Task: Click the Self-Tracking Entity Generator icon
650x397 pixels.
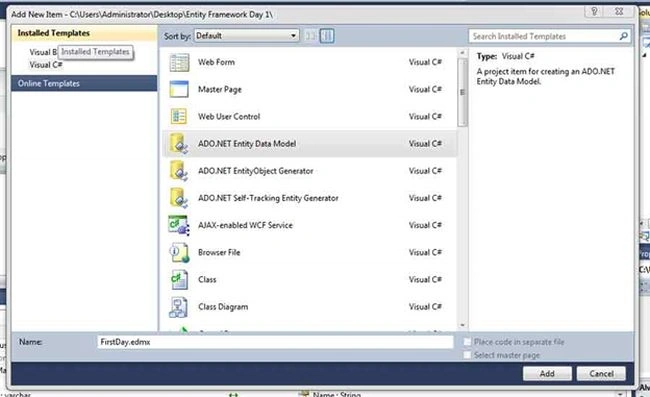Action: click(x=179, y=198)
